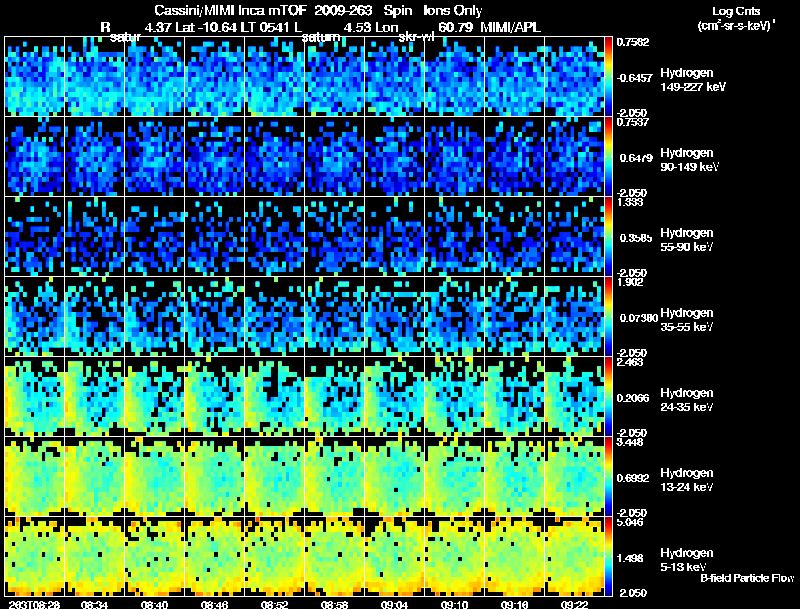The height and width of the screenshot is (609, 800).
Task: Click the color bar beside Hydrogen 90-149 keV
Action: [608, 157]
